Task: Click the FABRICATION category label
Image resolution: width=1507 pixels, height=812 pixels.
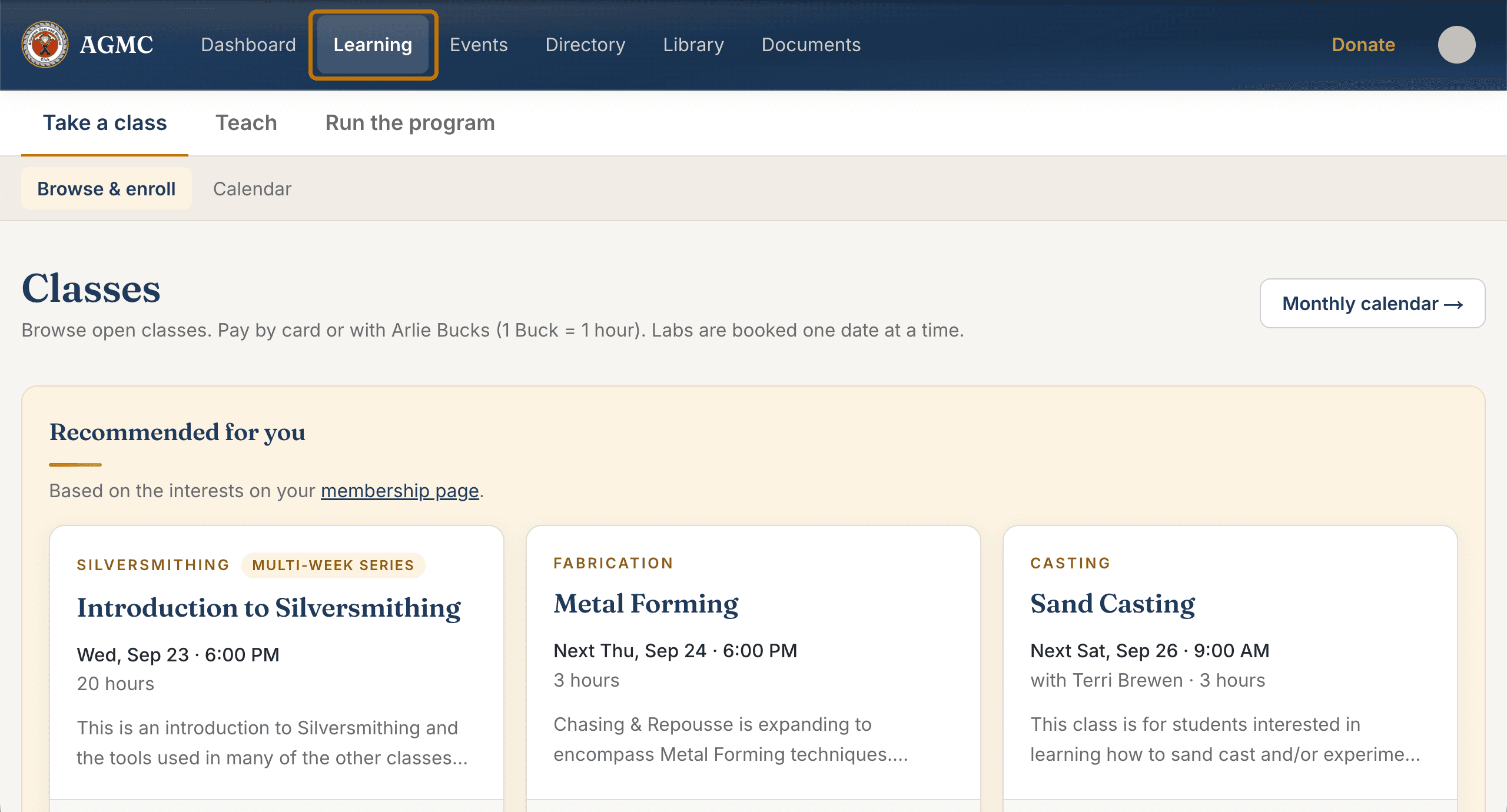Action: 613,564
